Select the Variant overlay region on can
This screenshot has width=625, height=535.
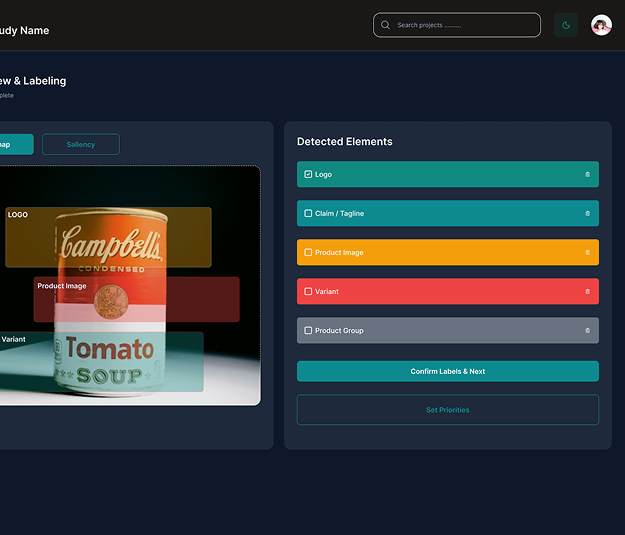click(101, 362)
